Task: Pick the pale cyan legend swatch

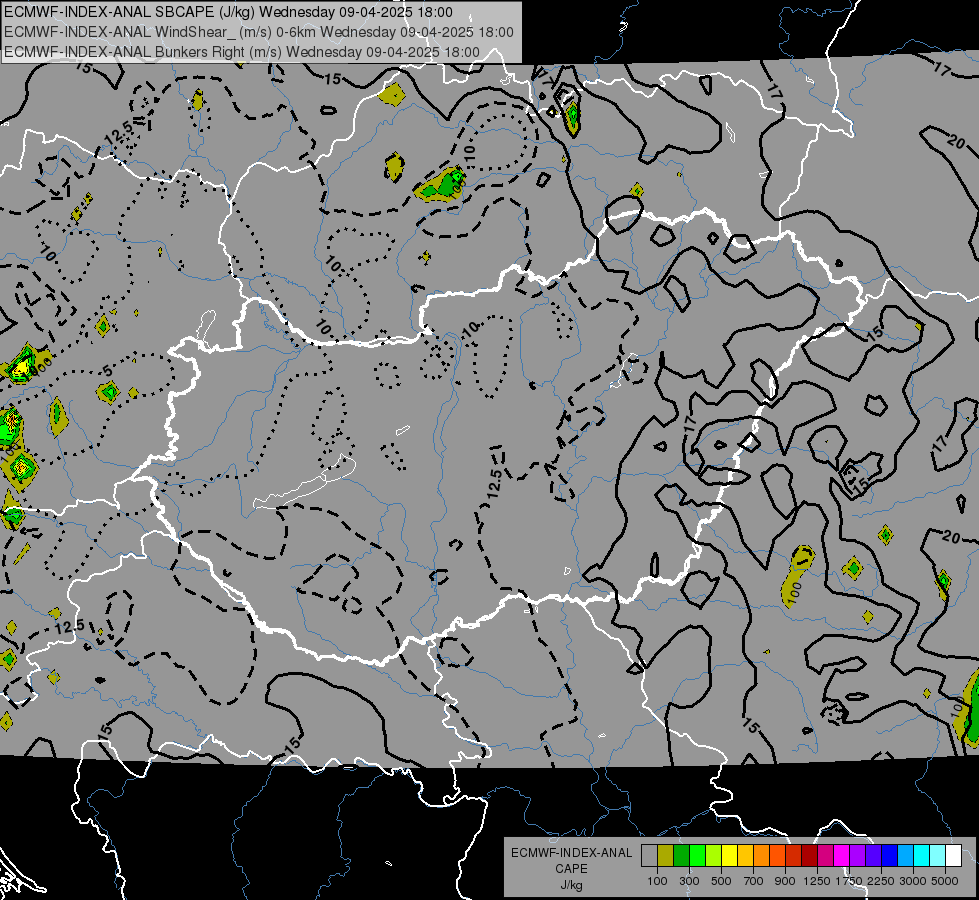Action: (938, 855)
